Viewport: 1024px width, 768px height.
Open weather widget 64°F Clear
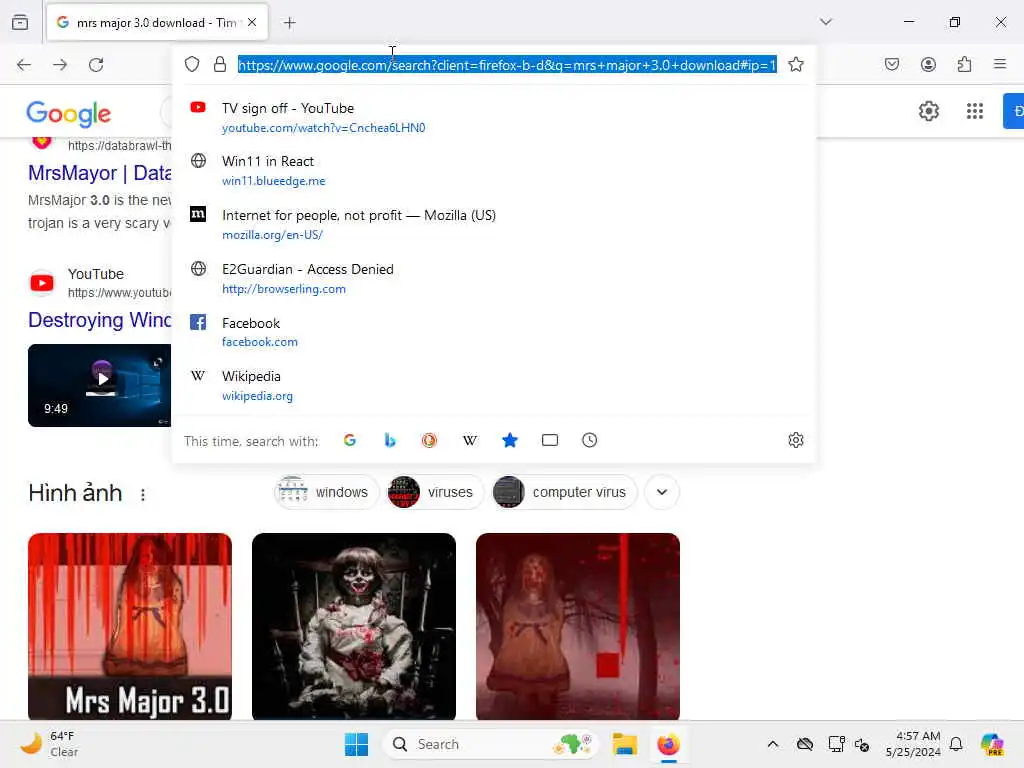pyautogui.click(x=49, y=744)
